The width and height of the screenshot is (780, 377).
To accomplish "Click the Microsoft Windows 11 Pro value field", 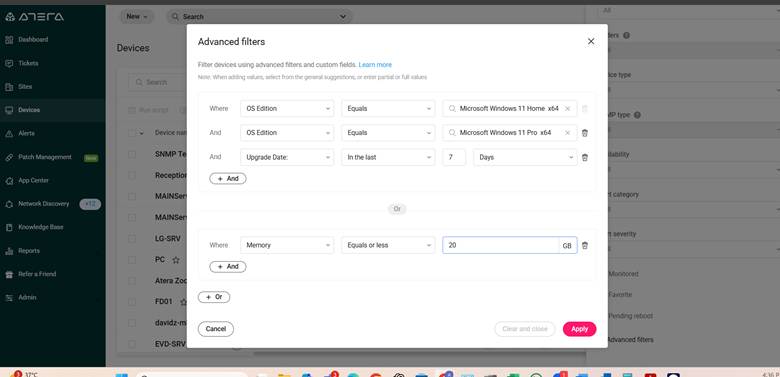I will click(510, 133).
